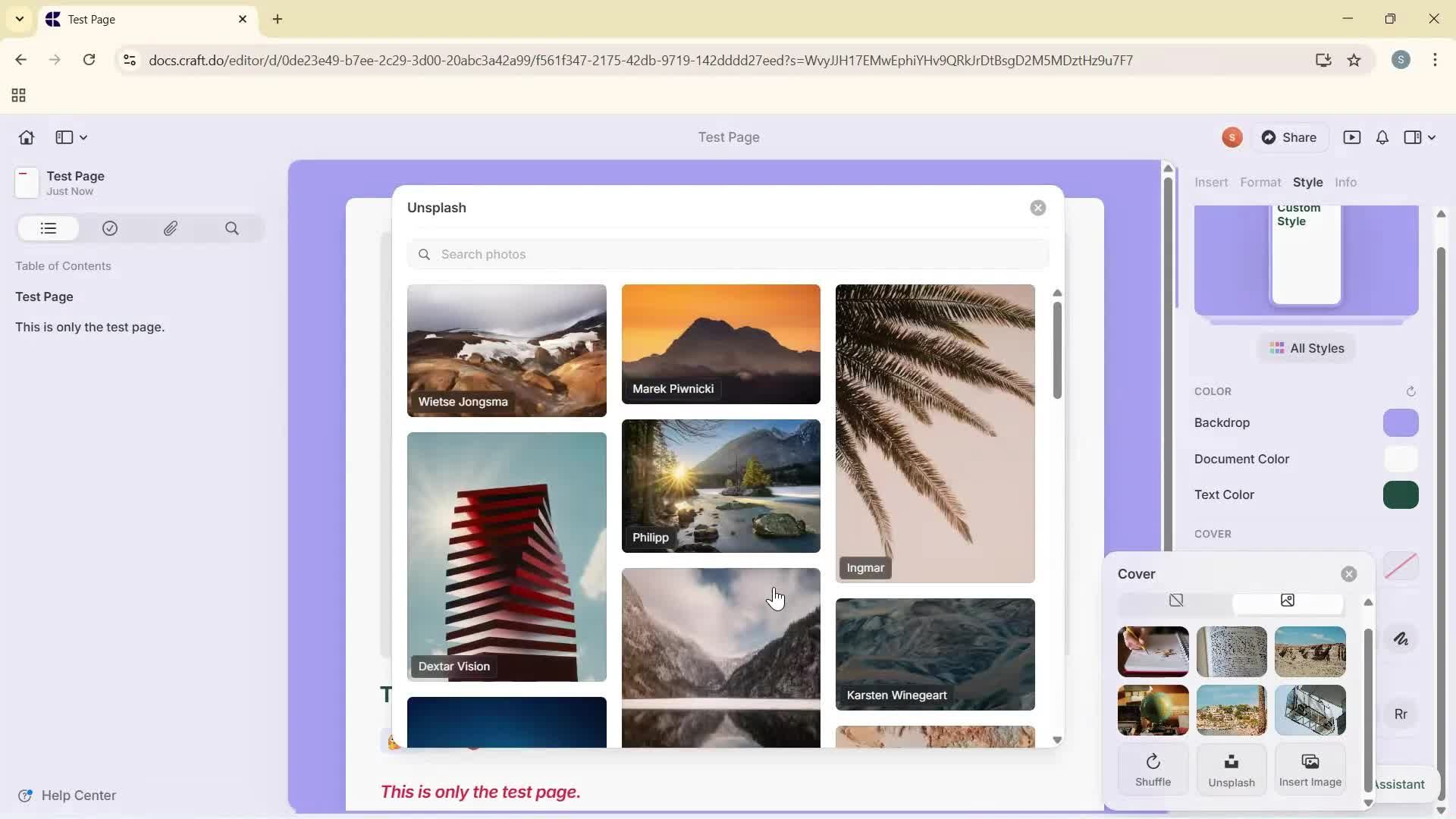This screenshot has height=819, width=1456.
Task: Toggle the image cover option in Cover panel
Action: tap(1288, 600)
